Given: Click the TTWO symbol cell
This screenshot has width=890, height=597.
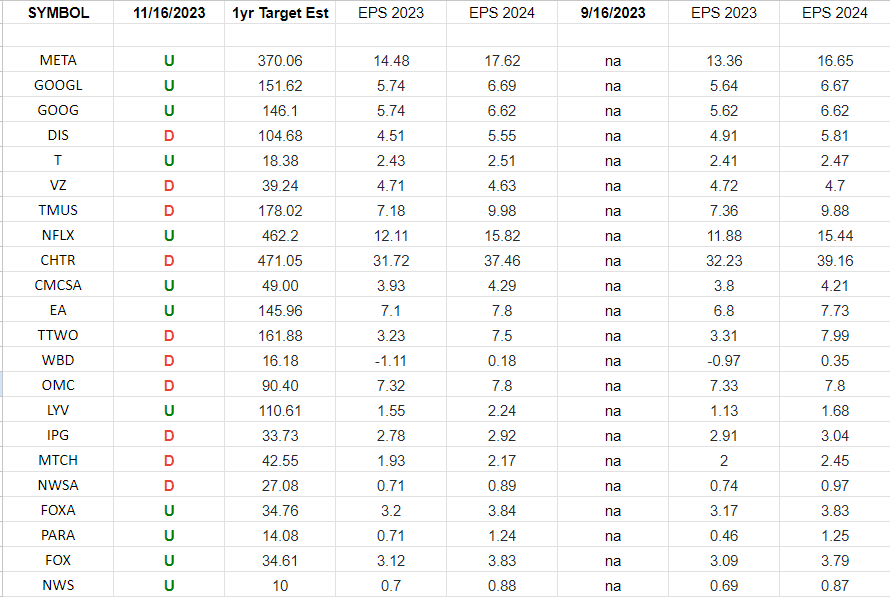Looking at the screenshot, I should [x=58, y=335].
